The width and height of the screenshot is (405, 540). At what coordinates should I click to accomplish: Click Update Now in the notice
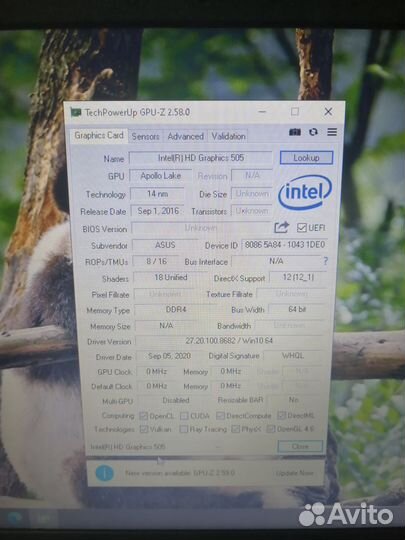tap(295, 473)
